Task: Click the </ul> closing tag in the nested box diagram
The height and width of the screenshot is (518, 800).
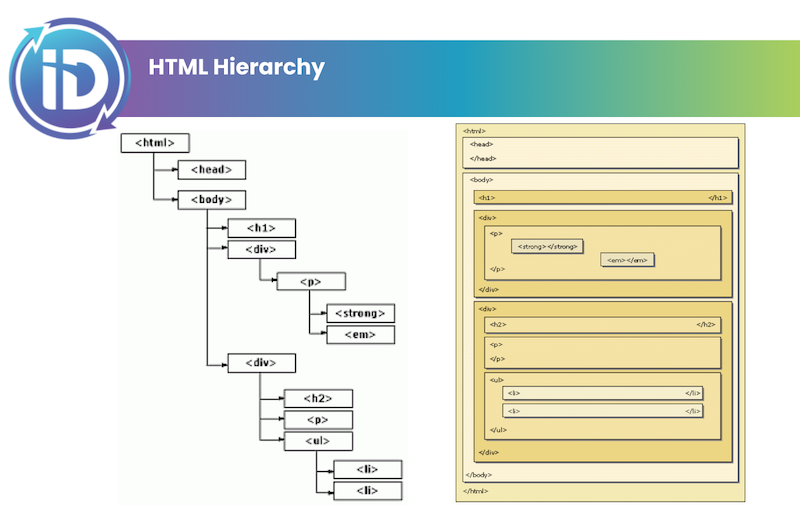Action: click(498, 430)
